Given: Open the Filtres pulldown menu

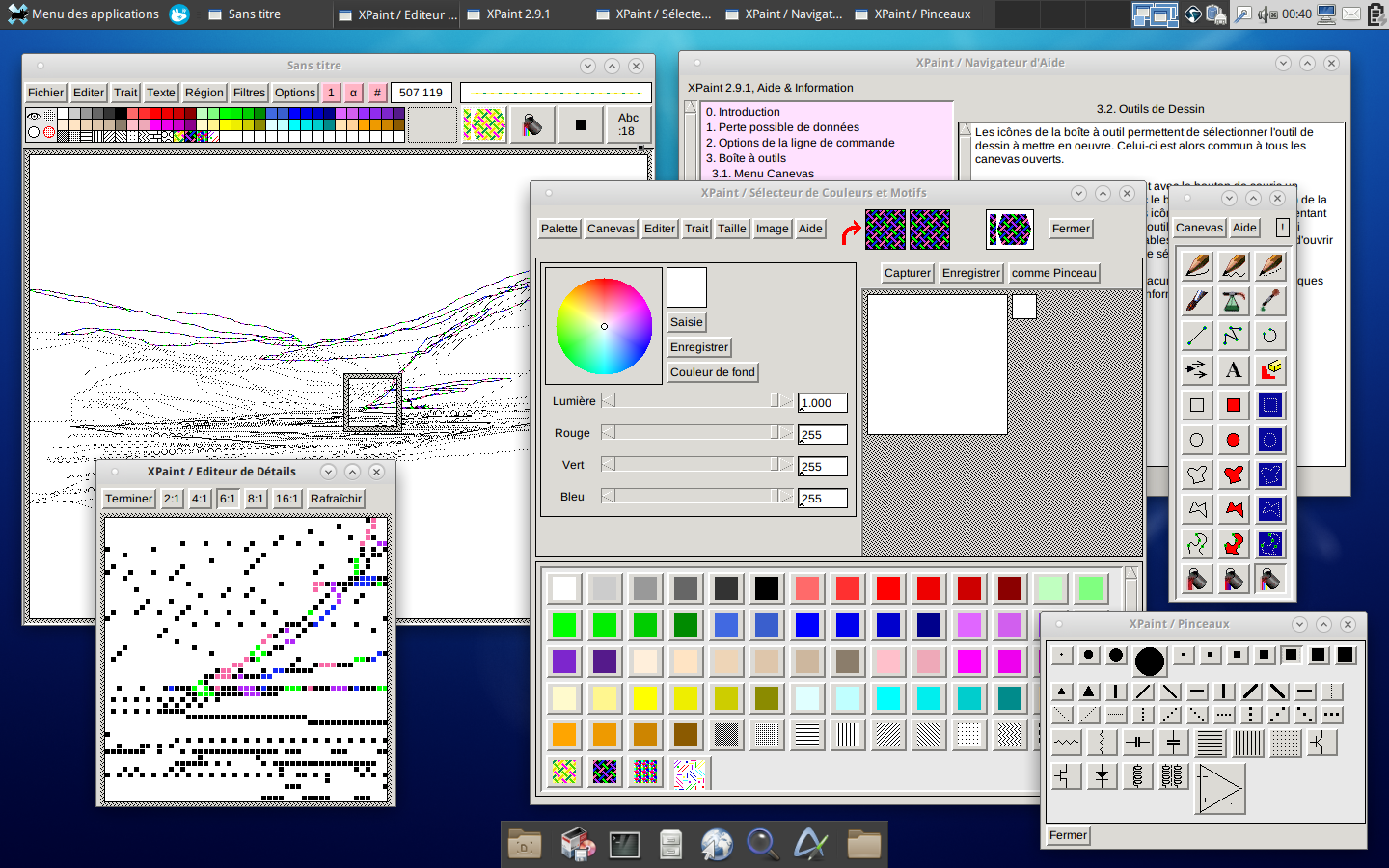Looking at the screenshot, I should (x=249, y=93).
